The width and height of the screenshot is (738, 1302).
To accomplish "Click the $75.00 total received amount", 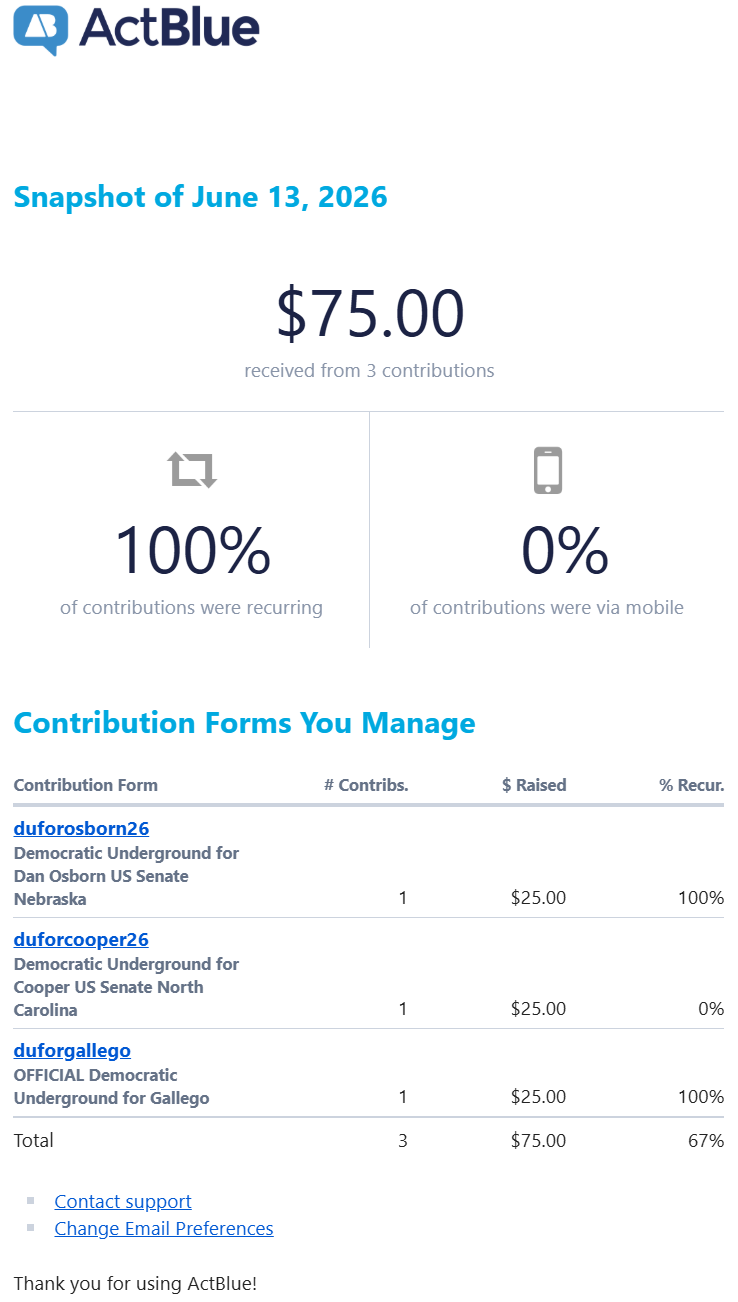I will pyautogui.click(x=370, y=313).
